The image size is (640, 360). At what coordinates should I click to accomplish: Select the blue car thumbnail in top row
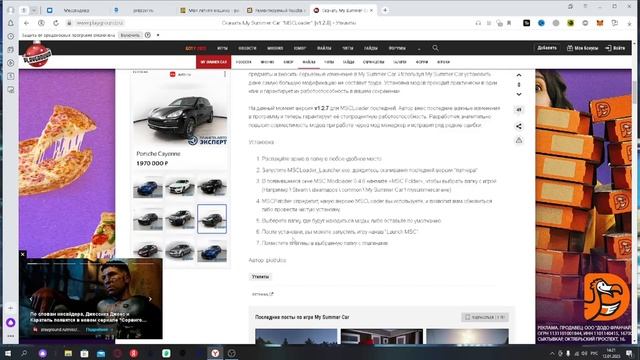148,187
